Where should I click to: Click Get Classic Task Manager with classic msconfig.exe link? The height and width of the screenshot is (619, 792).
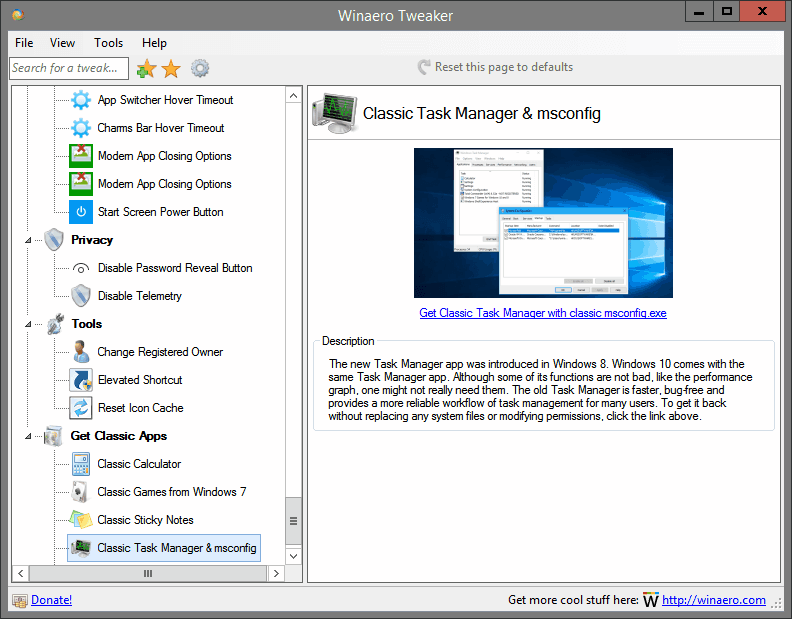tap(542, 313)
